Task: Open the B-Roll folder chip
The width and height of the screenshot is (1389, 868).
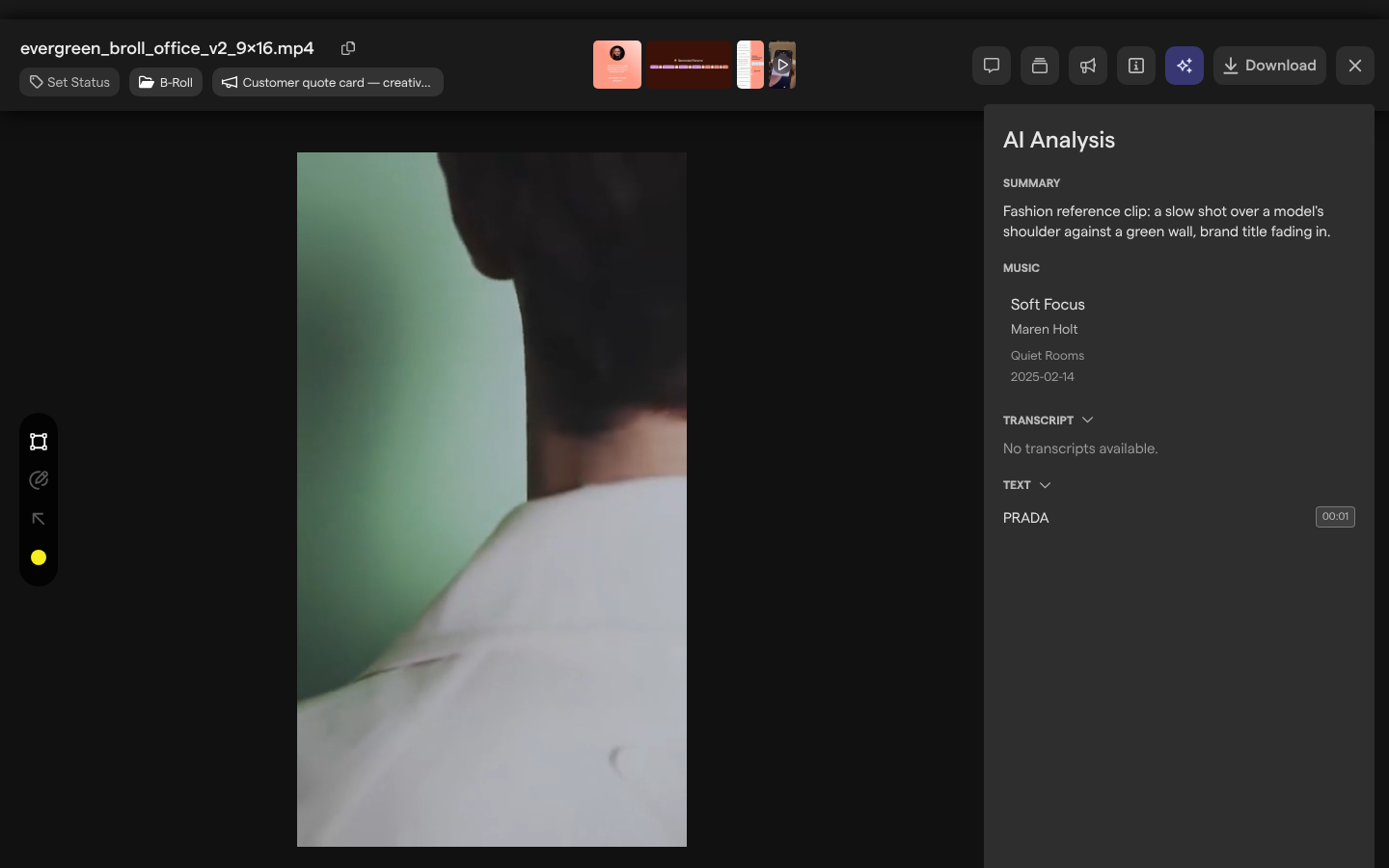Action: point(166,82)
